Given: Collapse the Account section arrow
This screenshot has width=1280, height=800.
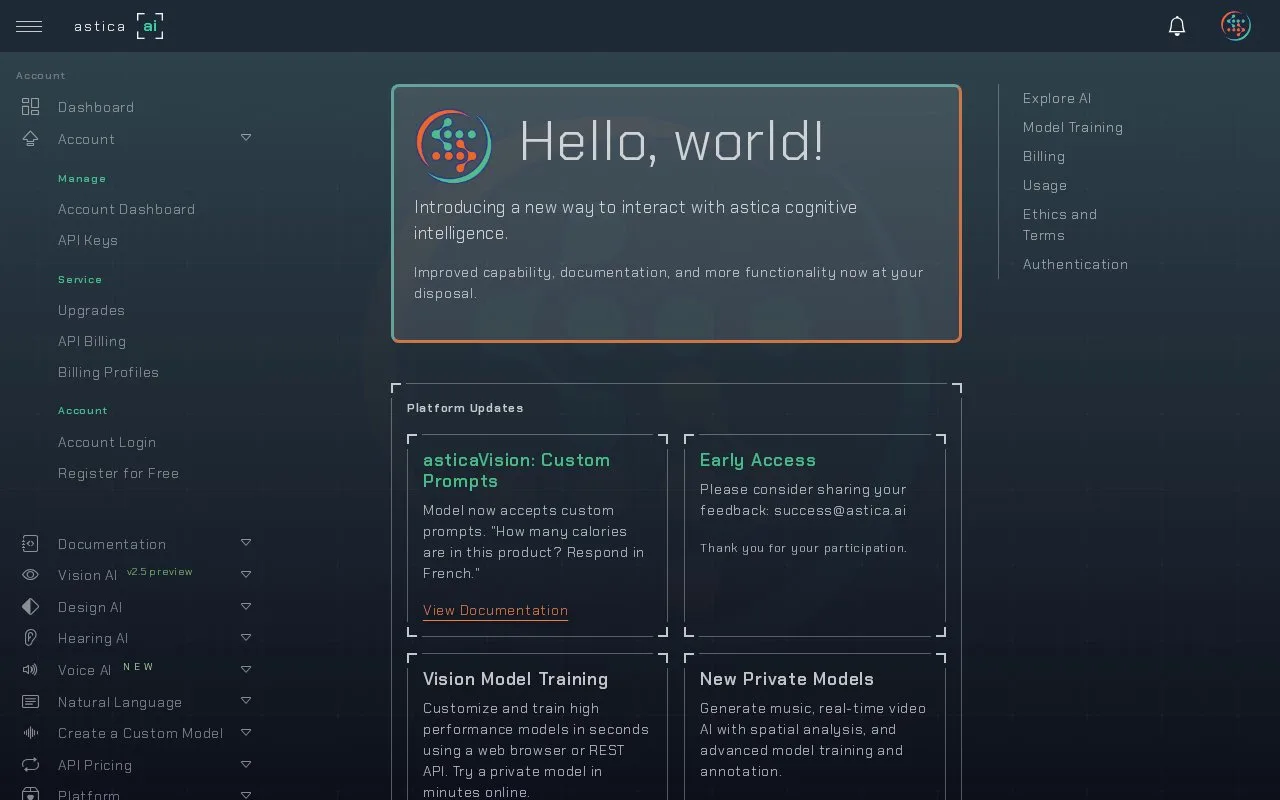Looking at the screenshot, I should (x=246, y=138).
